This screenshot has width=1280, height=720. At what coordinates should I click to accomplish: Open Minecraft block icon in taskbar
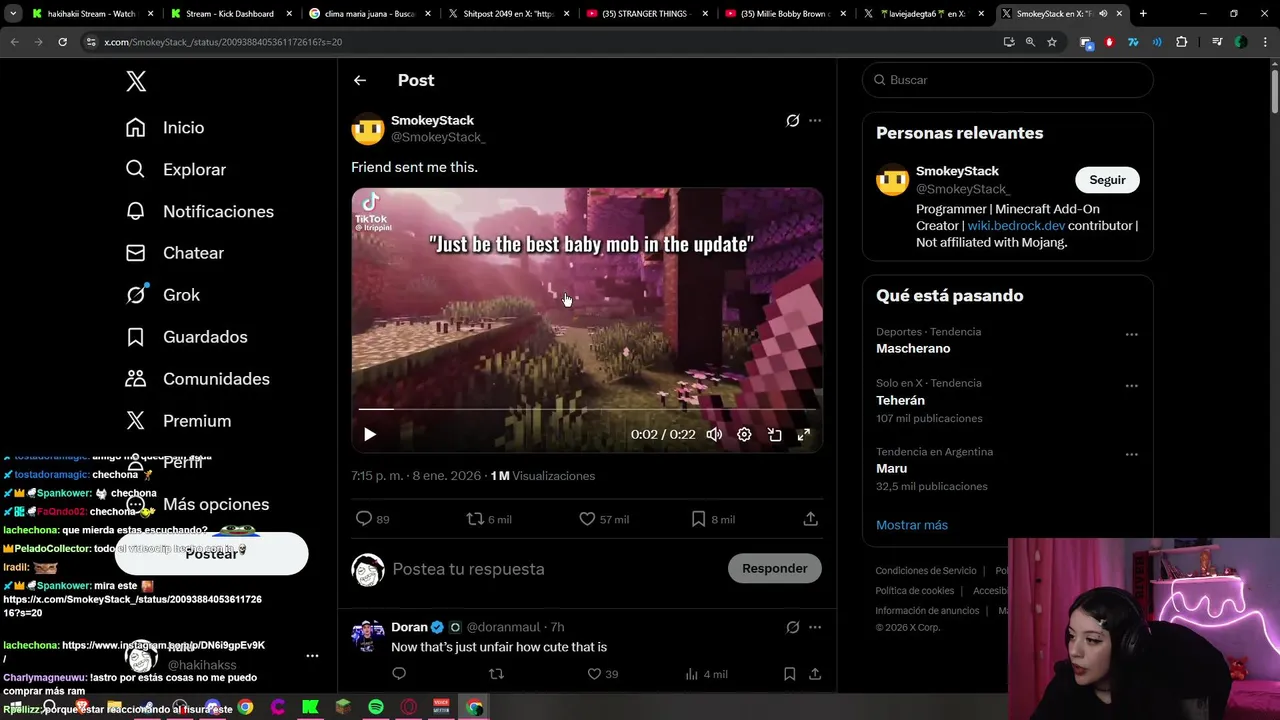point(343,707)
